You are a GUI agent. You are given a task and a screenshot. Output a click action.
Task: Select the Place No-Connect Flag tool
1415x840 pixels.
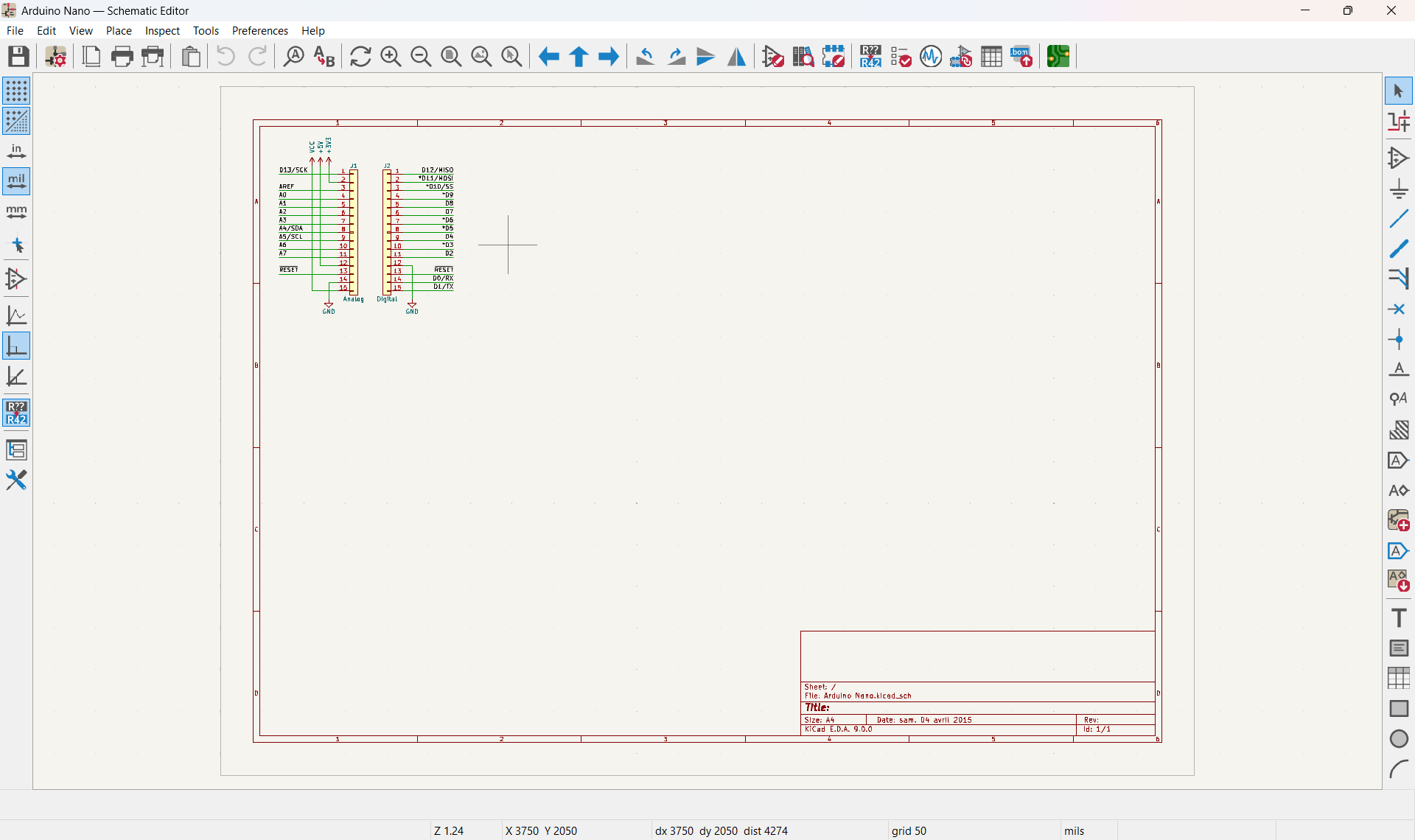tap(1398, 309)
